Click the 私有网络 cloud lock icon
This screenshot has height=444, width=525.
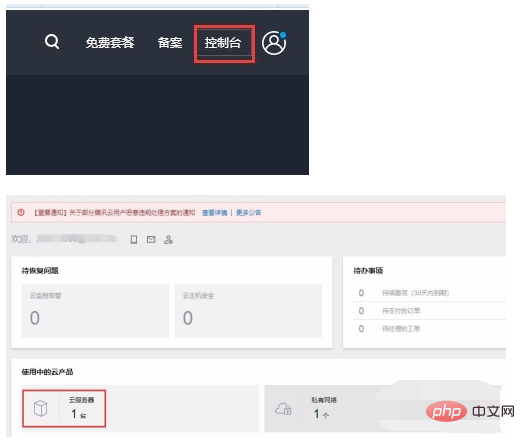[x=283, y=409]
